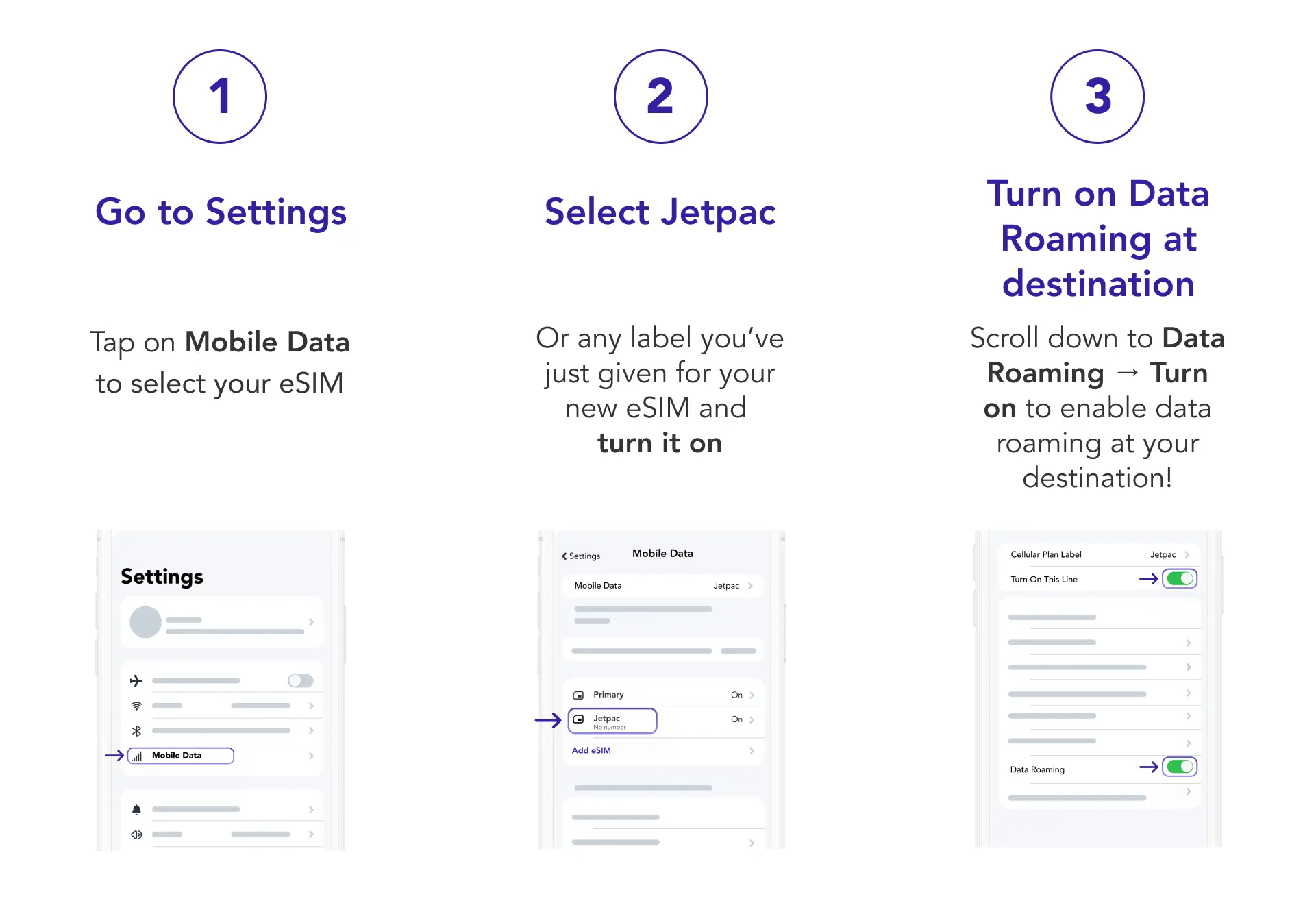Click the Jetpac SIM card icon
Screen dimensions: 1316x901
578,720
